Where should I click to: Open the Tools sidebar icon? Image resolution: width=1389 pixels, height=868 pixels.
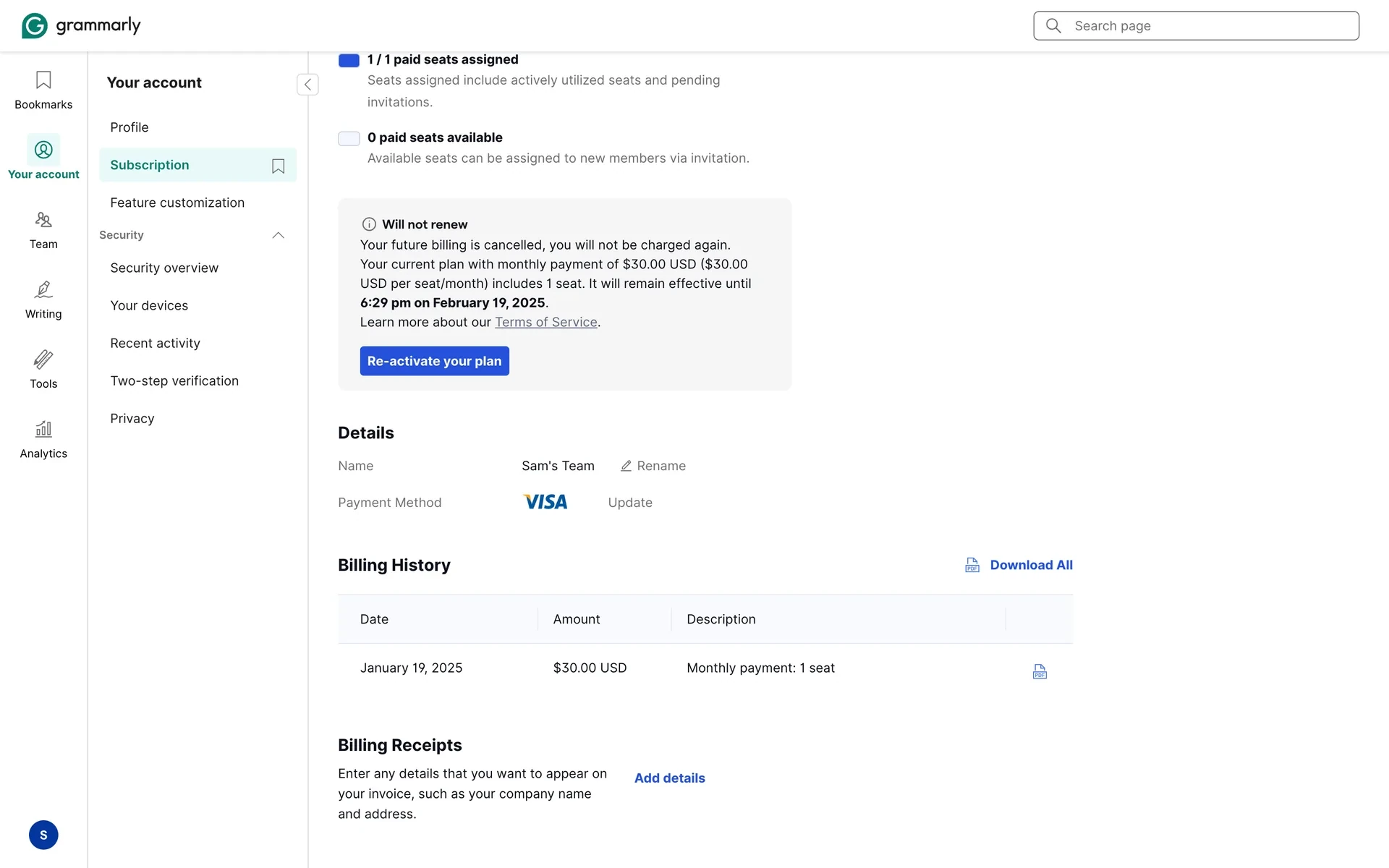click(43, 359)
